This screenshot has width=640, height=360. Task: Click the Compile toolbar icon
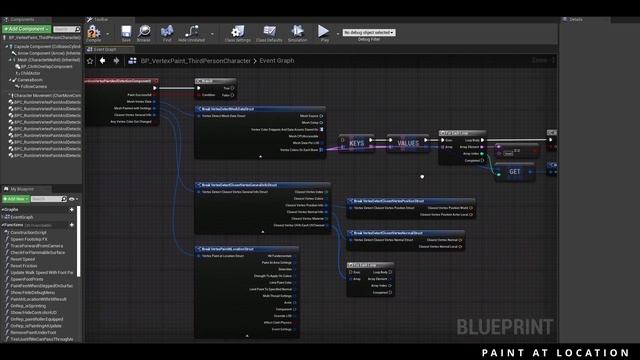(93, 33)
